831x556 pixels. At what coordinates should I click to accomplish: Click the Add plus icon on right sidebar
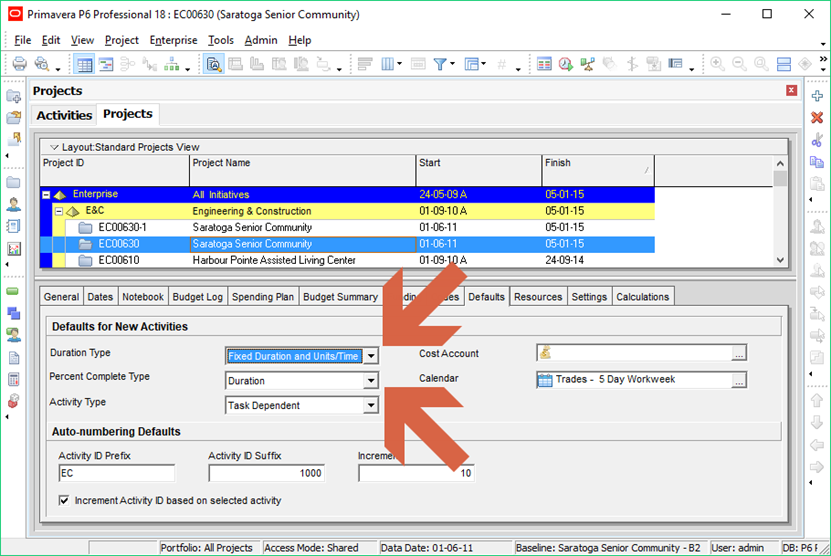(x=817, y=96)
